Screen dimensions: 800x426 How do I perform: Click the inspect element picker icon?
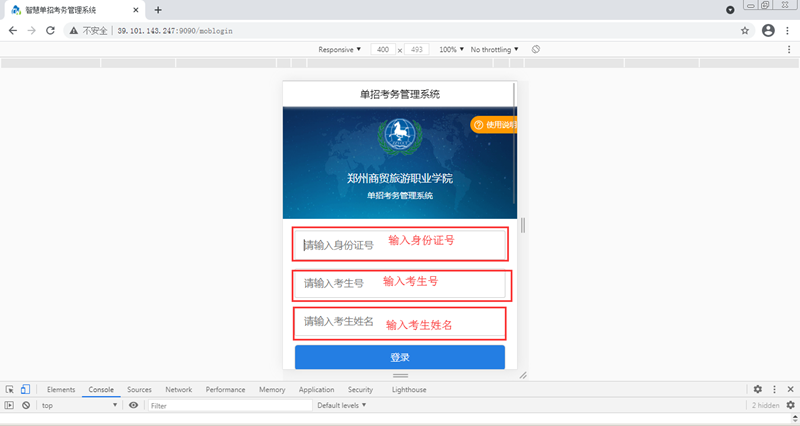(9, 389)
